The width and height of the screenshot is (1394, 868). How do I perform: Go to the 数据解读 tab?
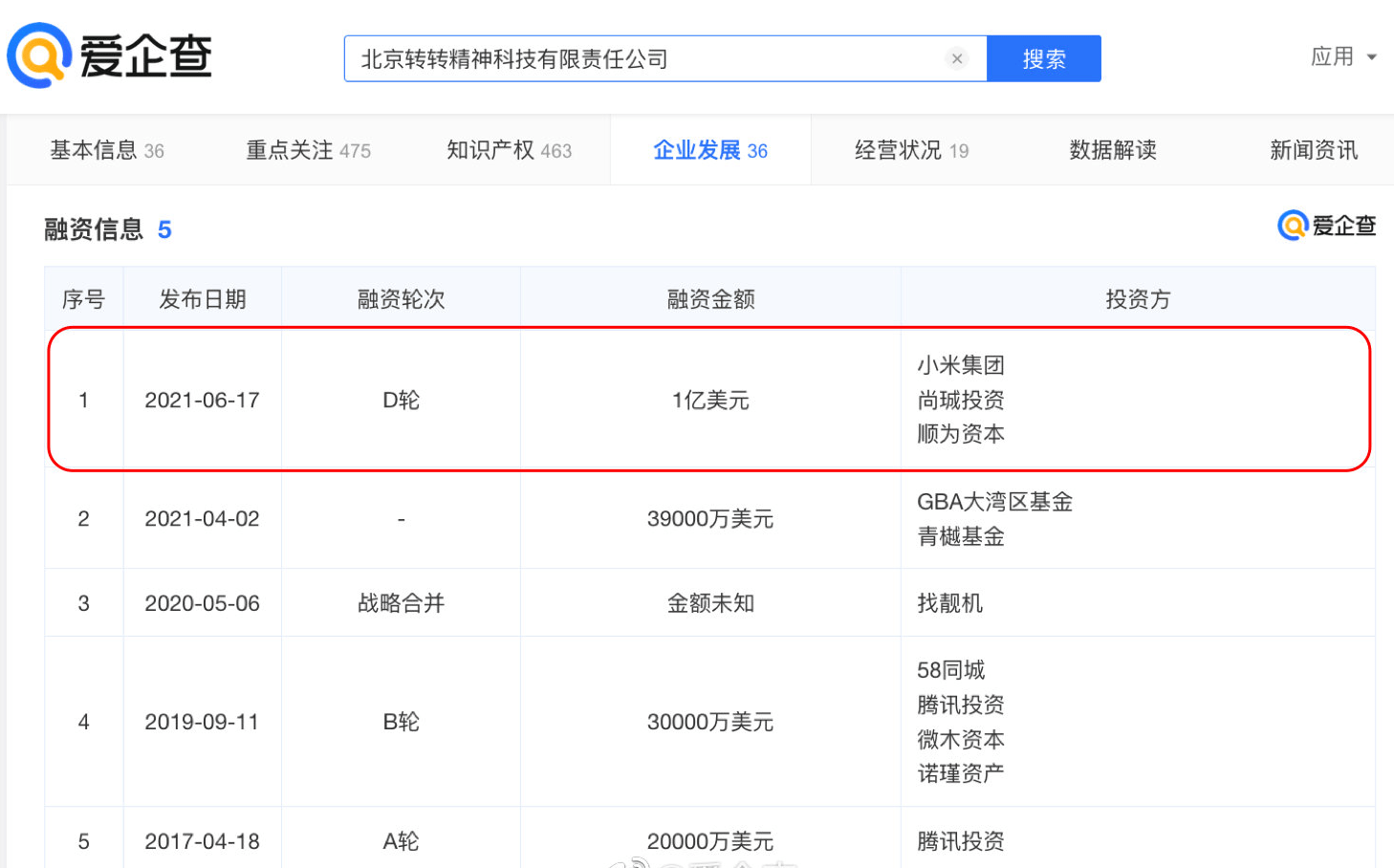[1113, 150]
